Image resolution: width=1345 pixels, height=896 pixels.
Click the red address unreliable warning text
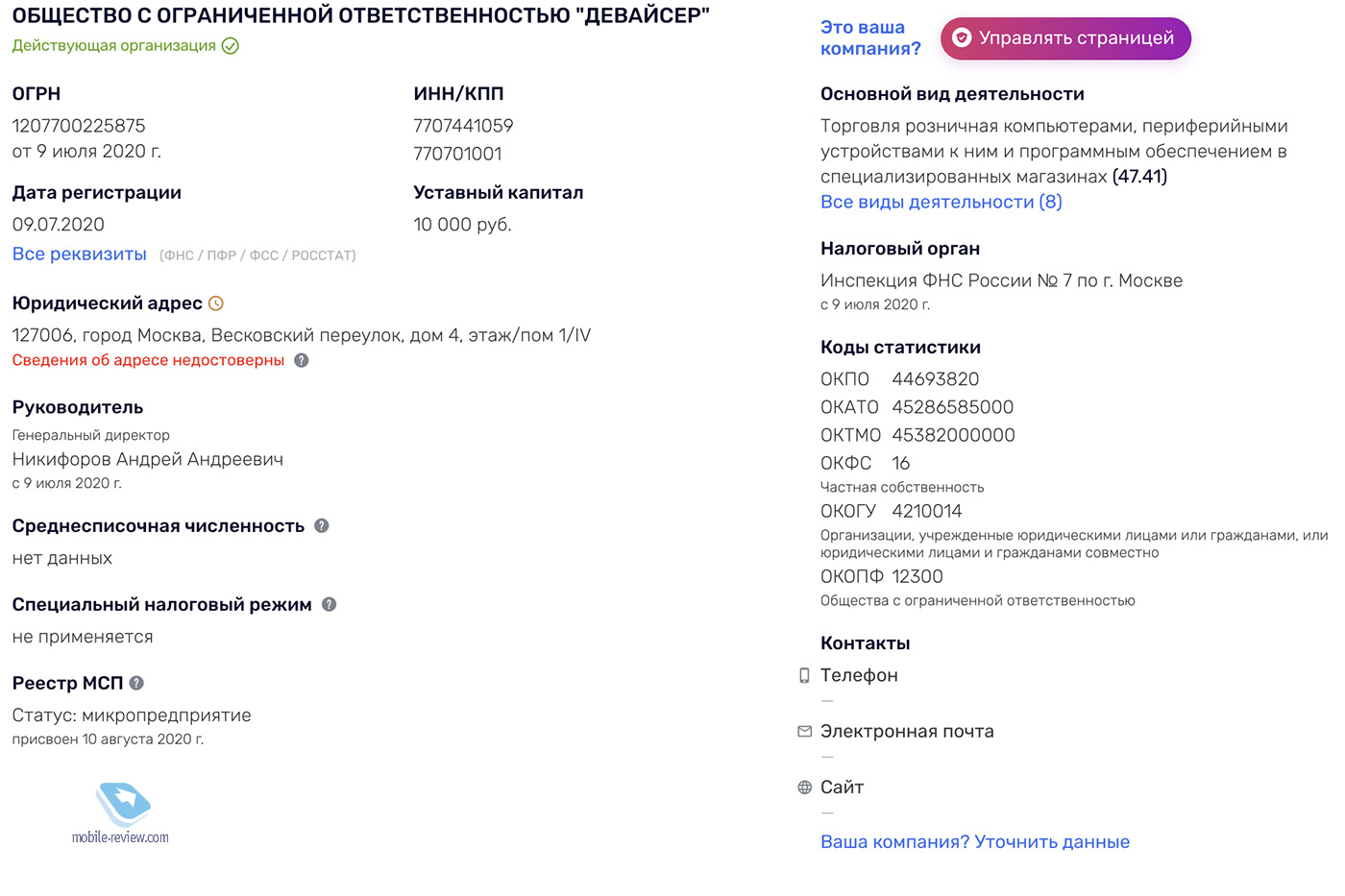coord(148,360)
